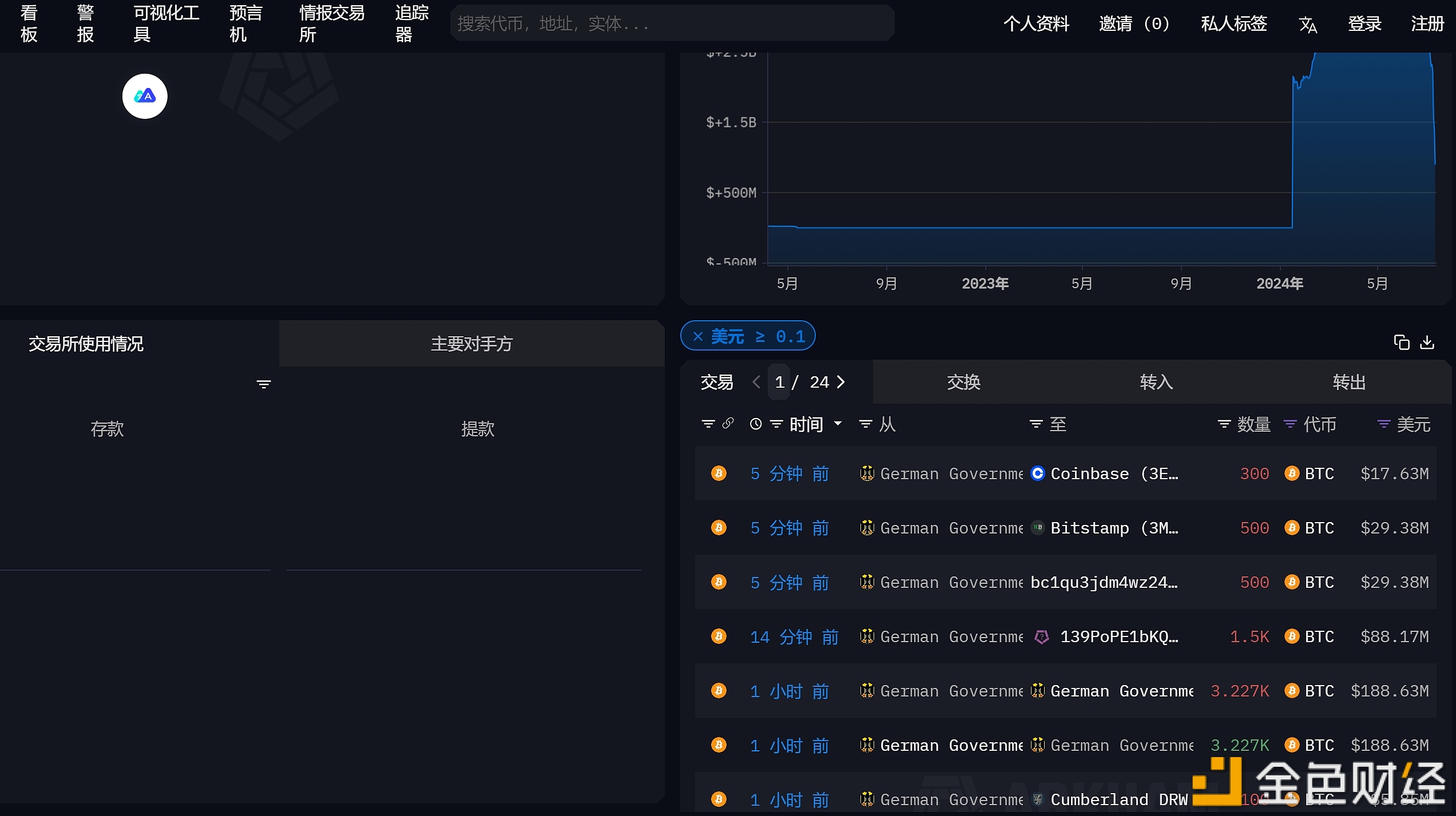Click Bitcoin chain icon in Coinbase row
The image size is (1456, 816).
(719, 473)
